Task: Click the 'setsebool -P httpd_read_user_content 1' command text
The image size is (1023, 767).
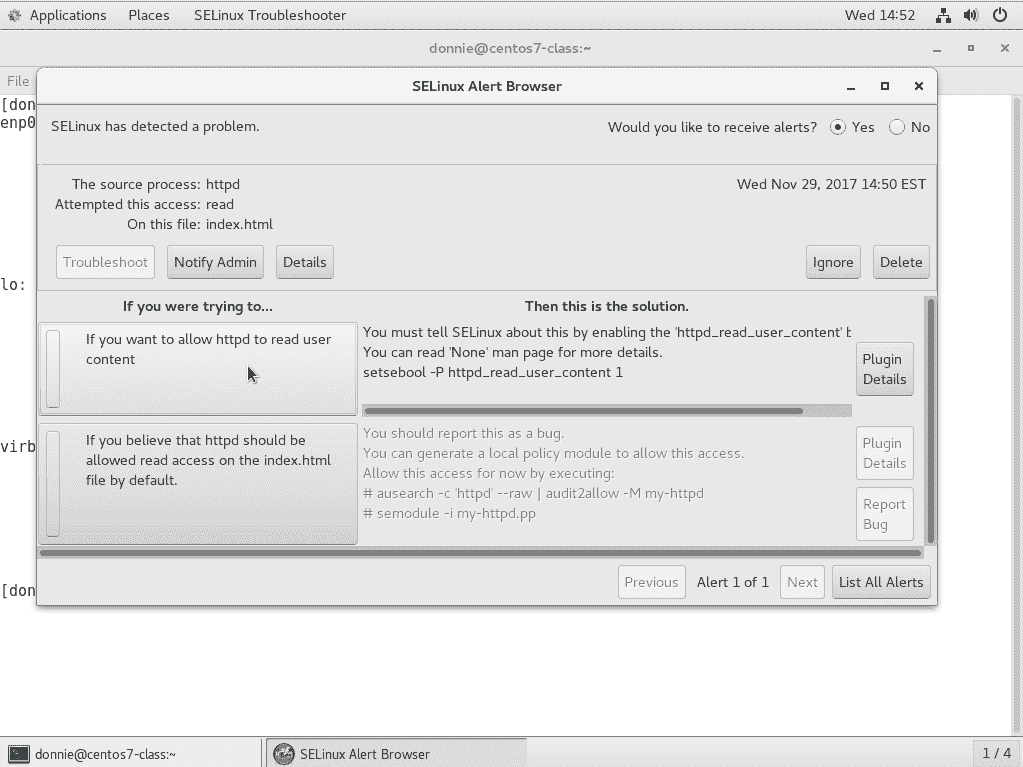Action: [493, 372]
